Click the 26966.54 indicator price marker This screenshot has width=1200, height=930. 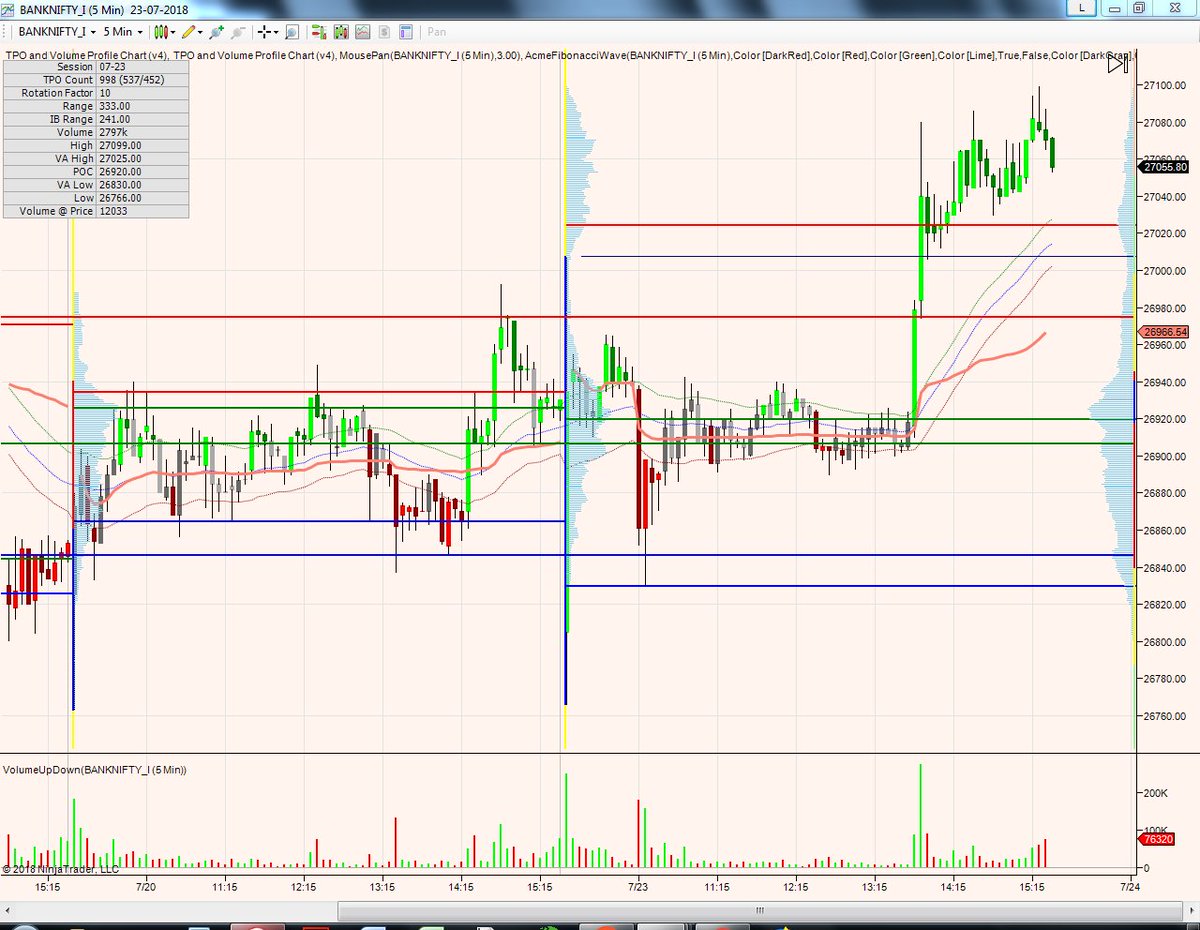[x=1164, y=331]
